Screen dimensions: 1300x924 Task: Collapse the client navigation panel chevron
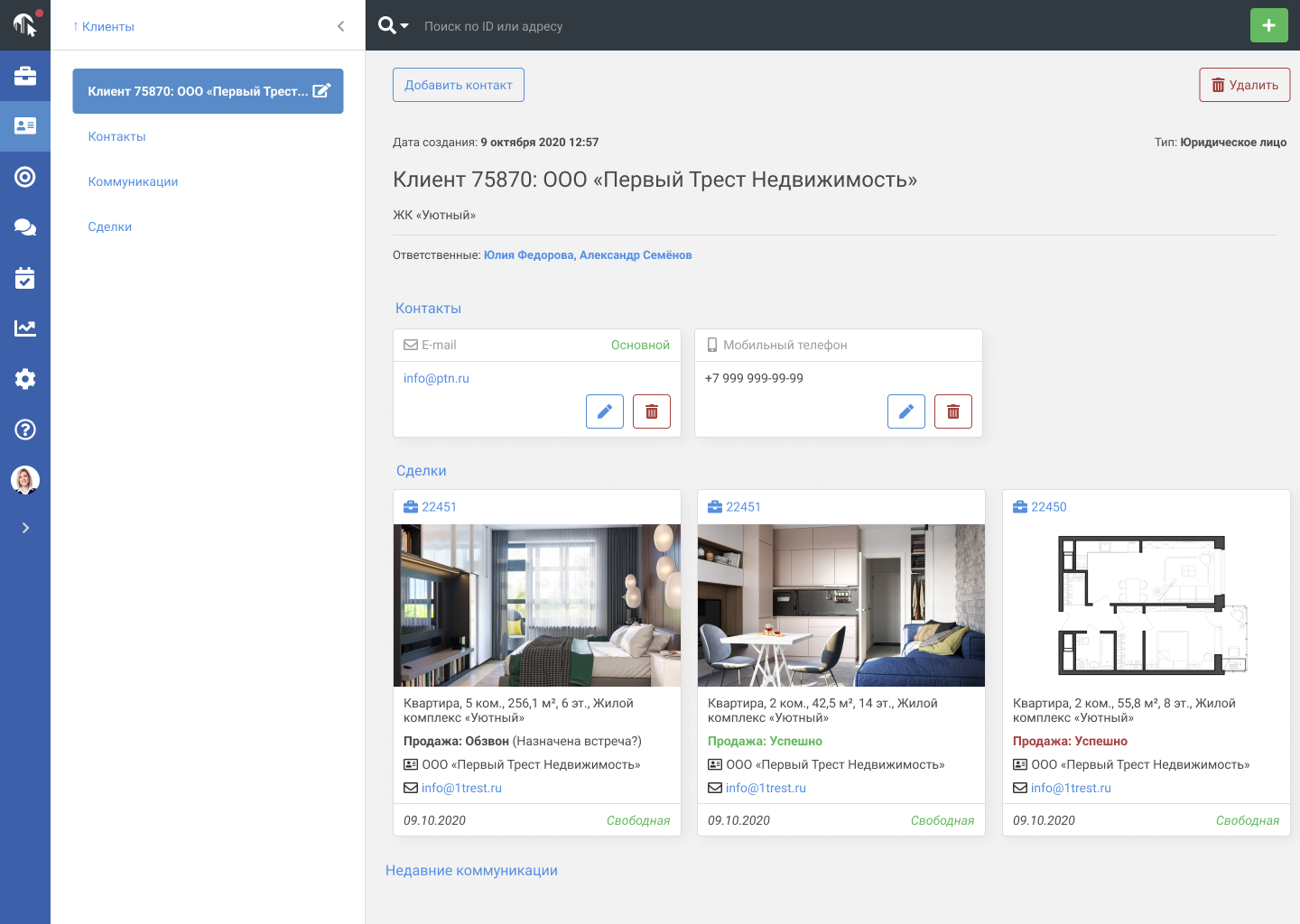(x=340, y=26)
